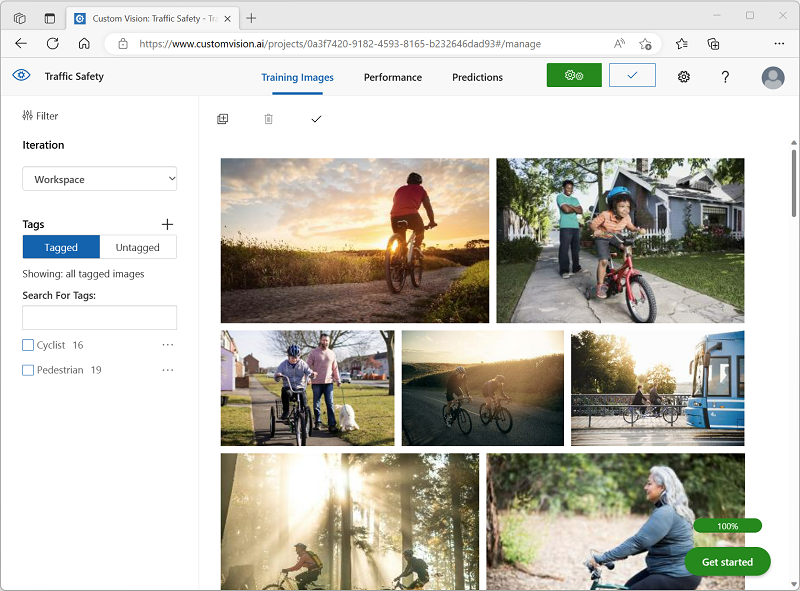The height and width of the screenshot is (591, 800).
Task: Toggle the vertical tabs icon
Action: [49, 18]
